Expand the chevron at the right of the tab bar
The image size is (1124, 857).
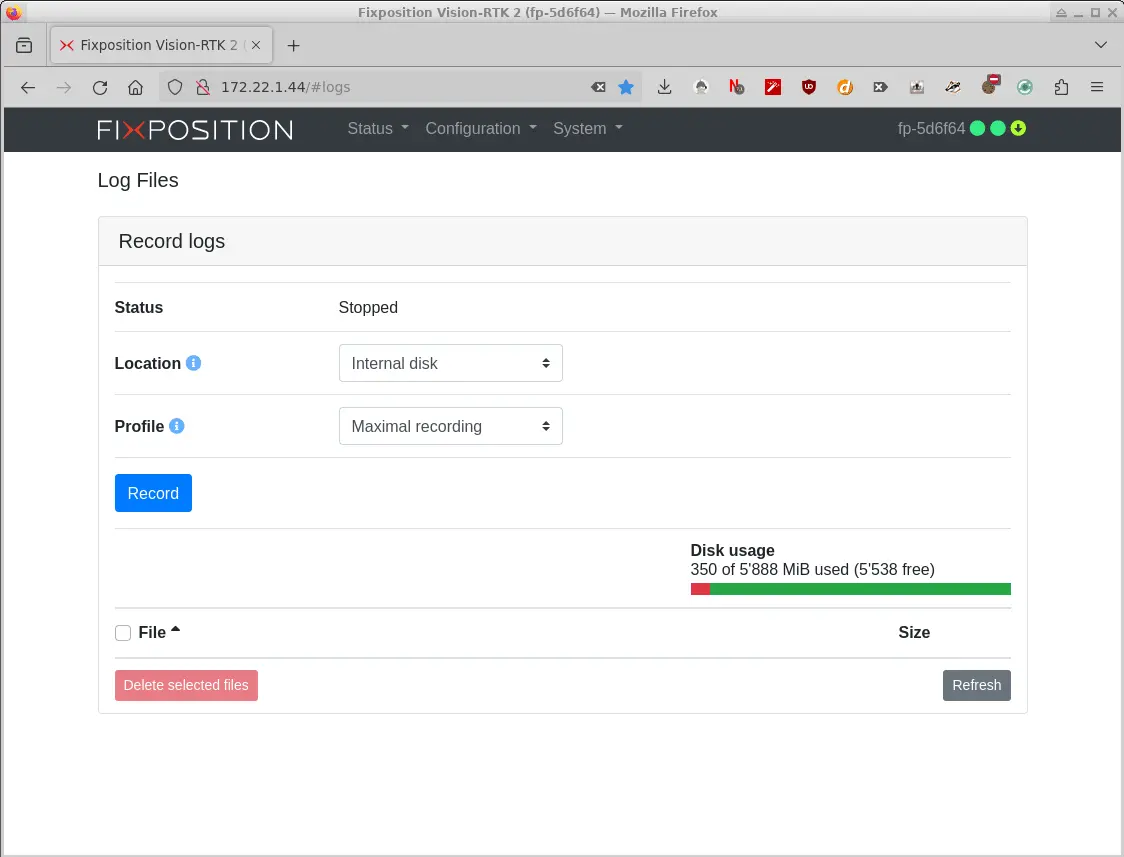click(1101, 45)
